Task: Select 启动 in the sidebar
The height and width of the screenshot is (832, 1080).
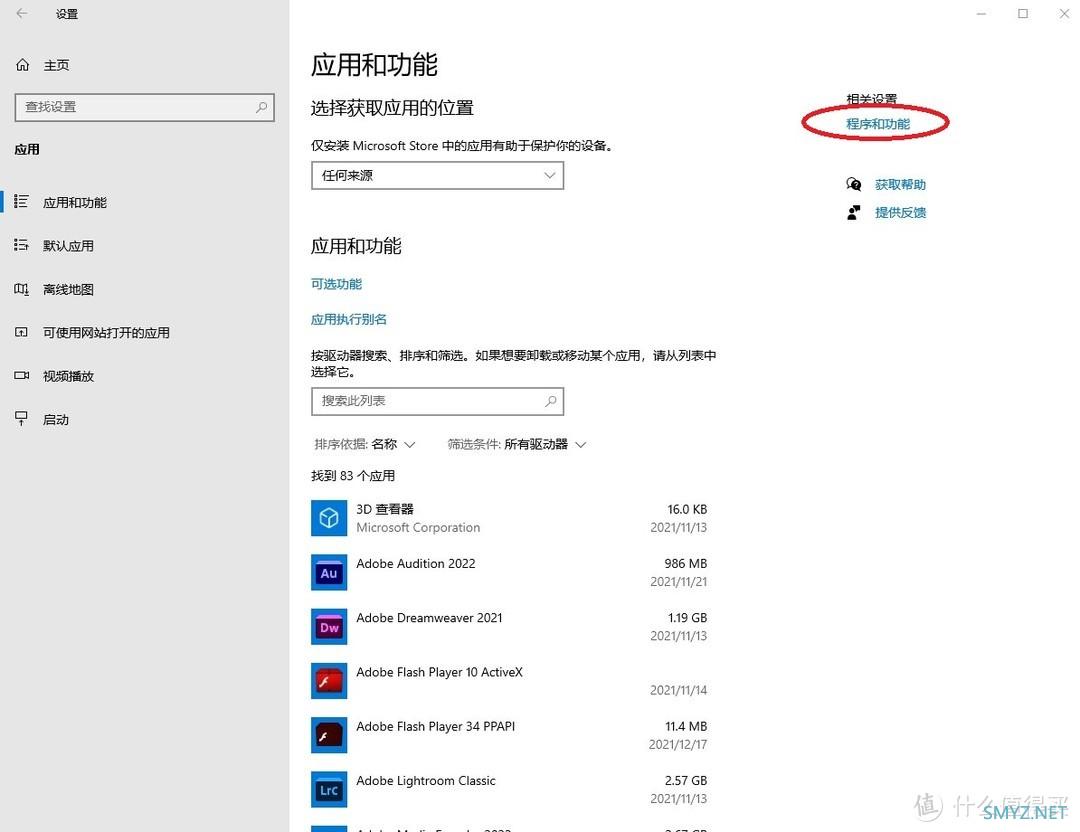Action: pyautogui.click(x=56, y=419)
